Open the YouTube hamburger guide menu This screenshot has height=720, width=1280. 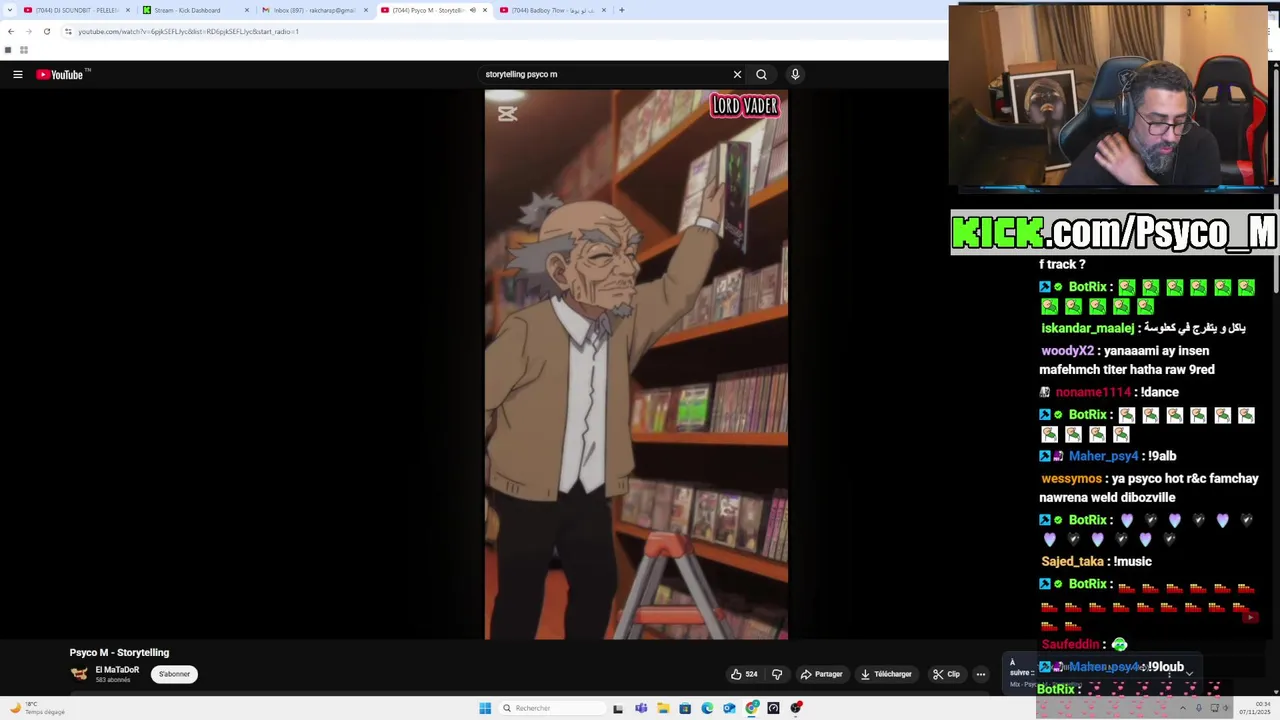(17, 74)
